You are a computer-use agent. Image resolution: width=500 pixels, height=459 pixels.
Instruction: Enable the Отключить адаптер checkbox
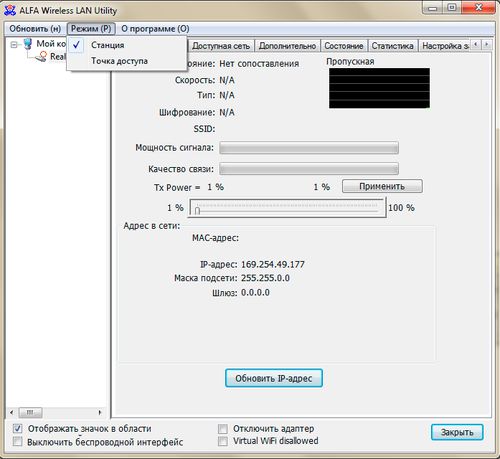pos(223,429)
